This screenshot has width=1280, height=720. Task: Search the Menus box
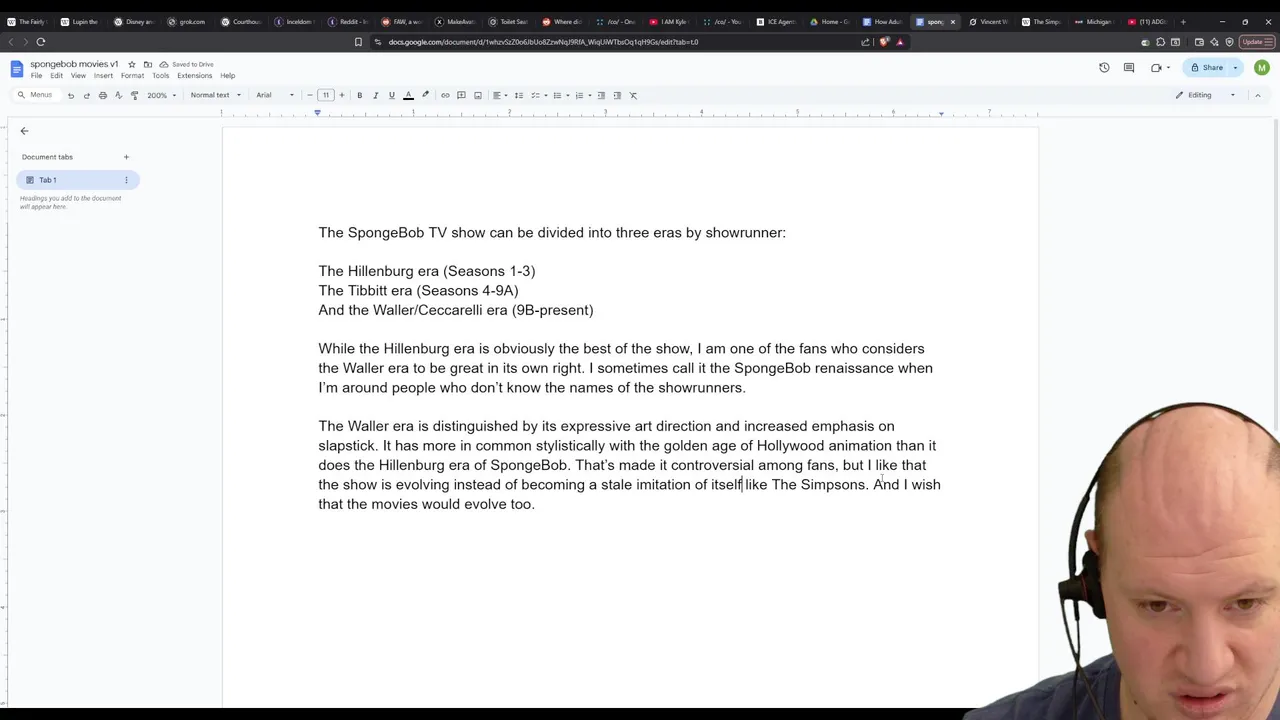[35, 95]
